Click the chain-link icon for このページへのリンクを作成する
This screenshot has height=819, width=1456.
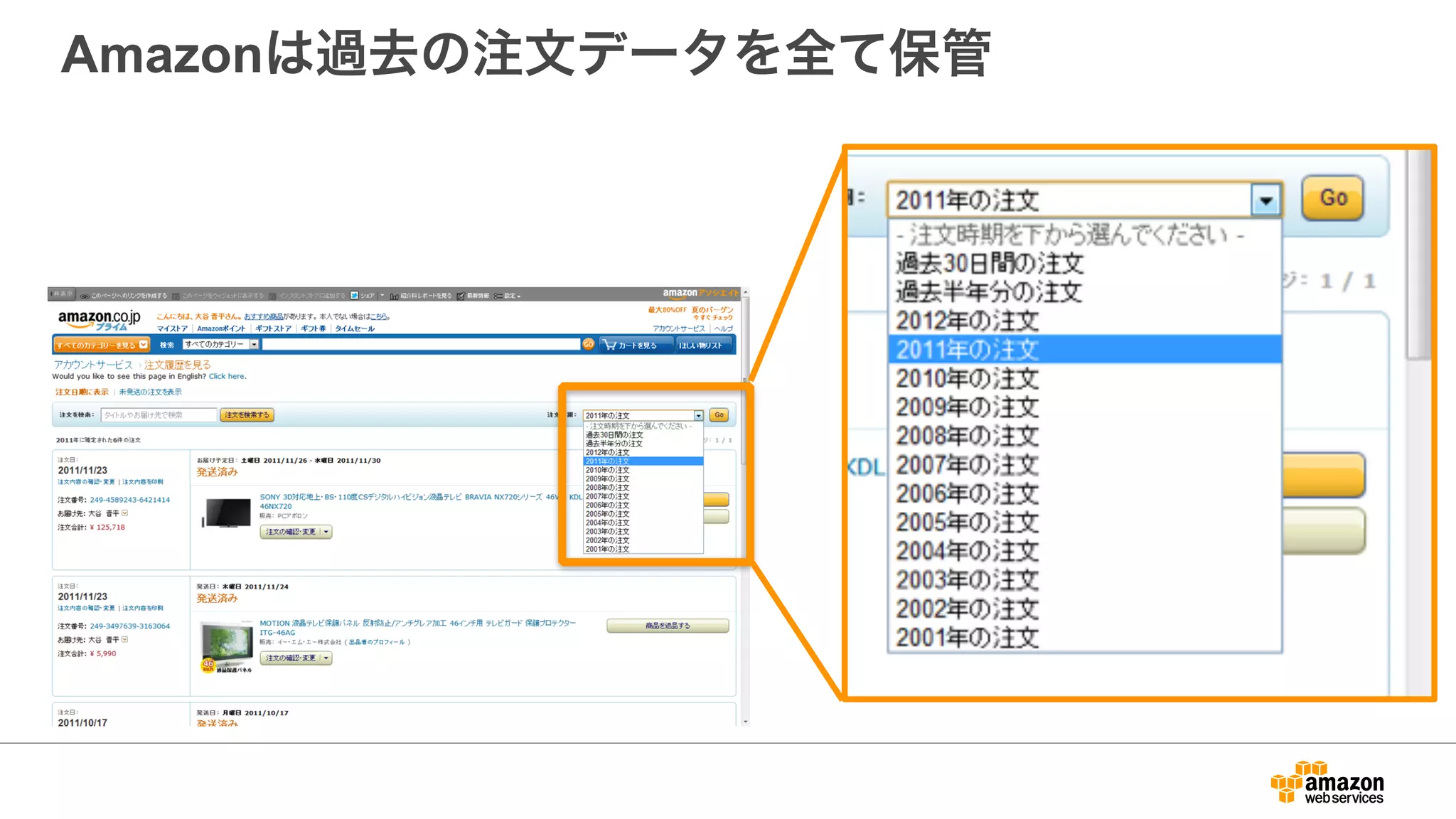pos(85,296)
